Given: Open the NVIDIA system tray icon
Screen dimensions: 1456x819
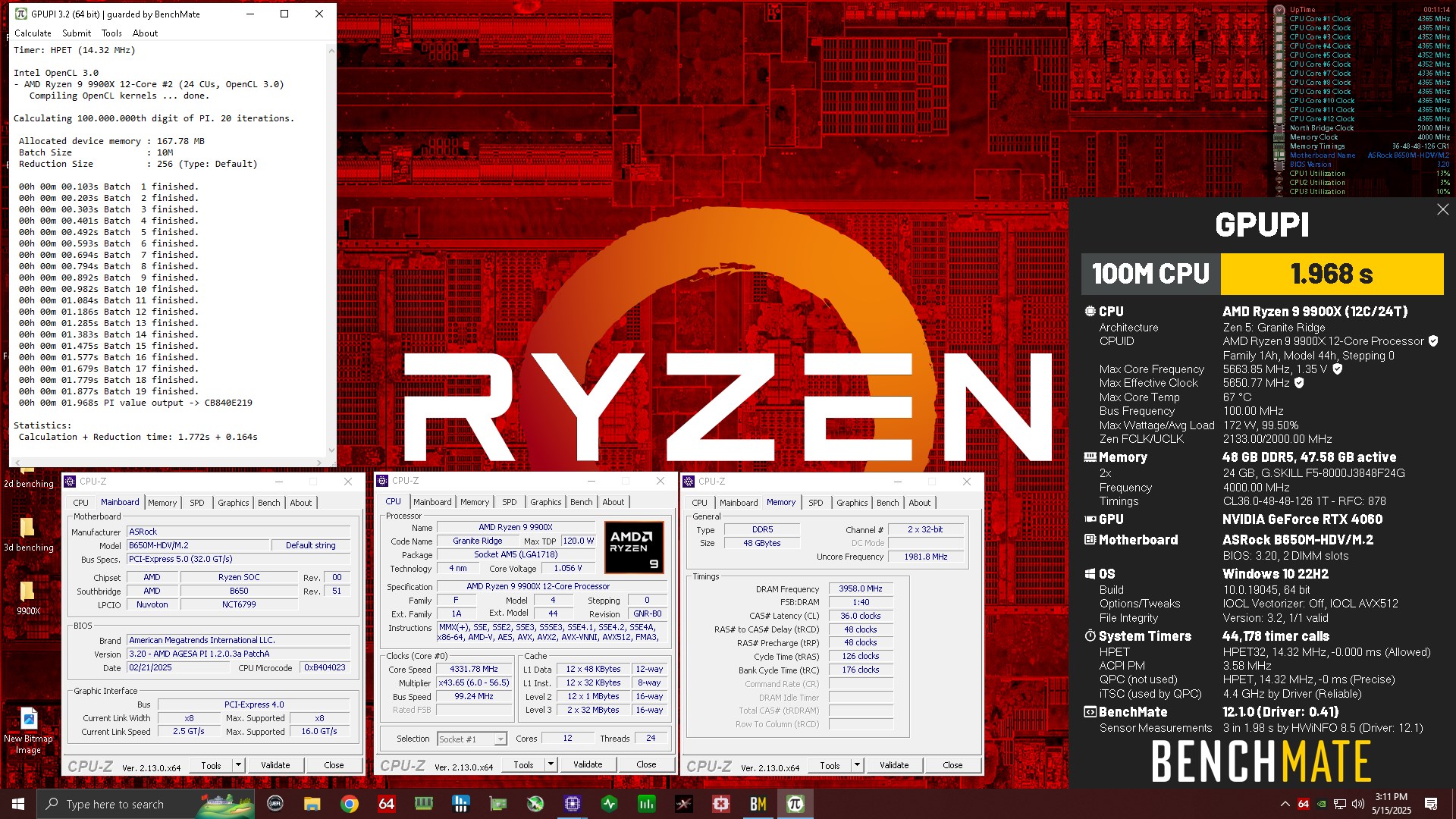Looking at the screenshot, I should 1322,804.
